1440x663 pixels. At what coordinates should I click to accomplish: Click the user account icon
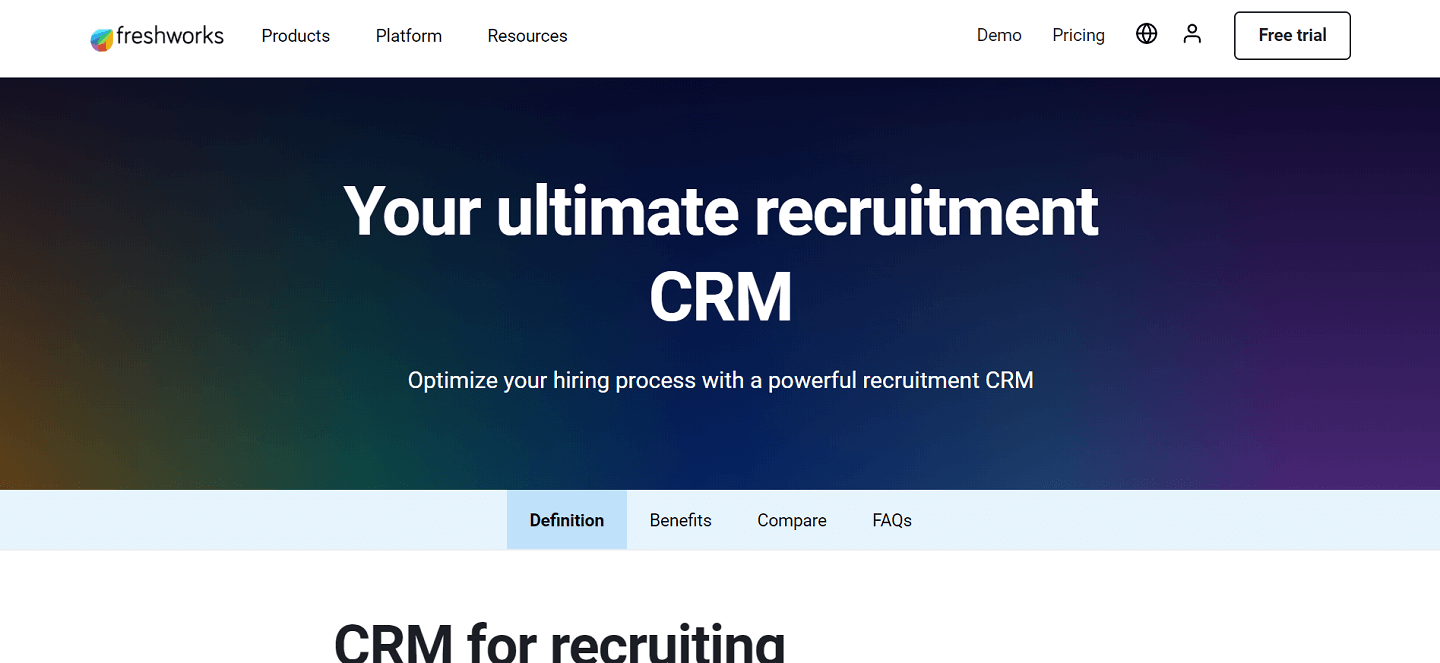pyautogui.click(x=1192, y=33)
